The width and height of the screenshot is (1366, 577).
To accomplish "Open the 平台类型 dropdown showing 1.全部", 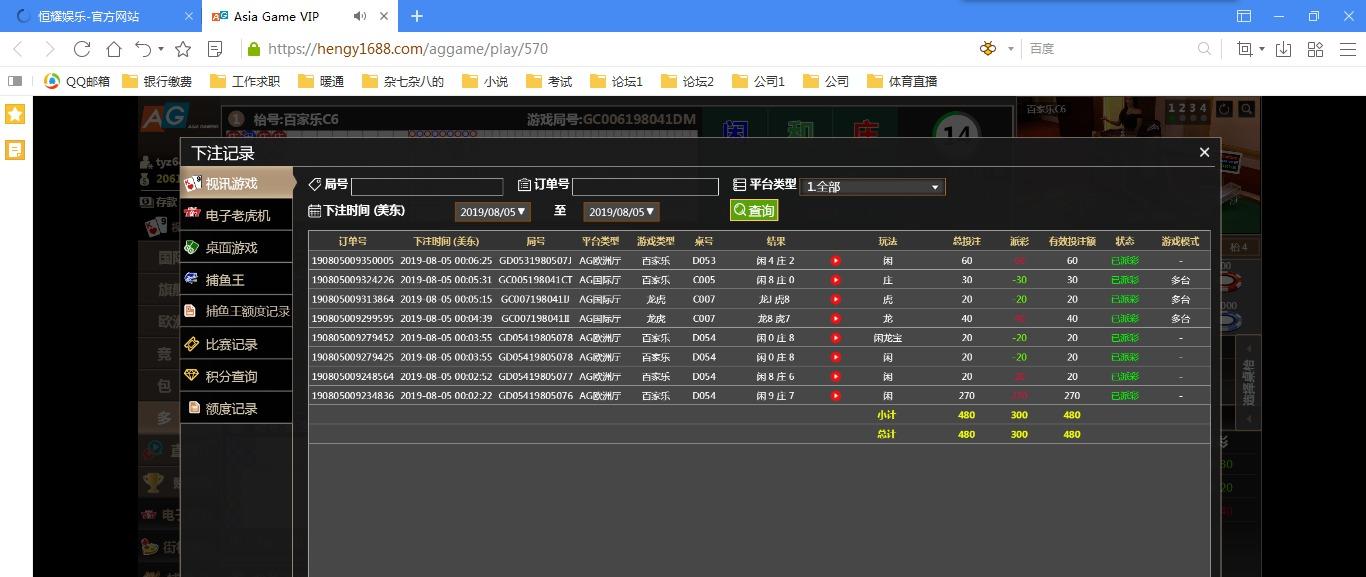I will 872,187.
